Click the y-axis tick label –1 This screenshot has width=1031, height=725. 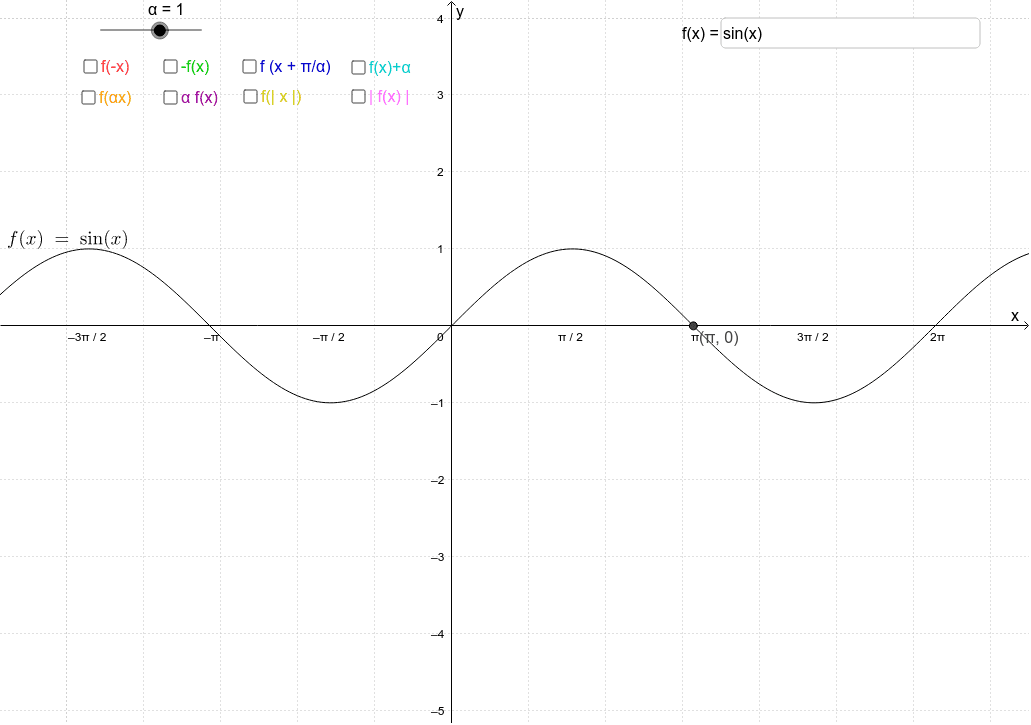[437, 404]
